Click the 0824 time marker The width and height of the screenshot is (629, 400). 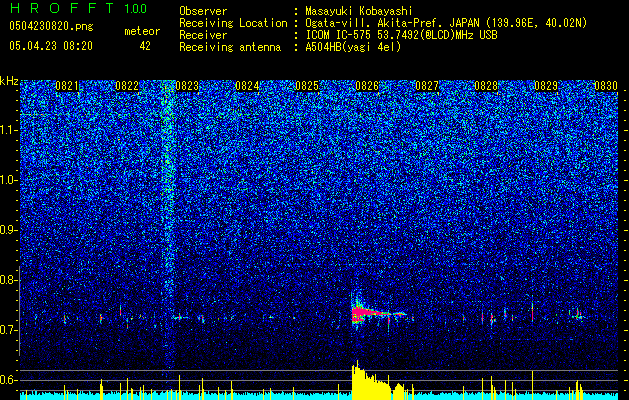[x=247, y=86]
